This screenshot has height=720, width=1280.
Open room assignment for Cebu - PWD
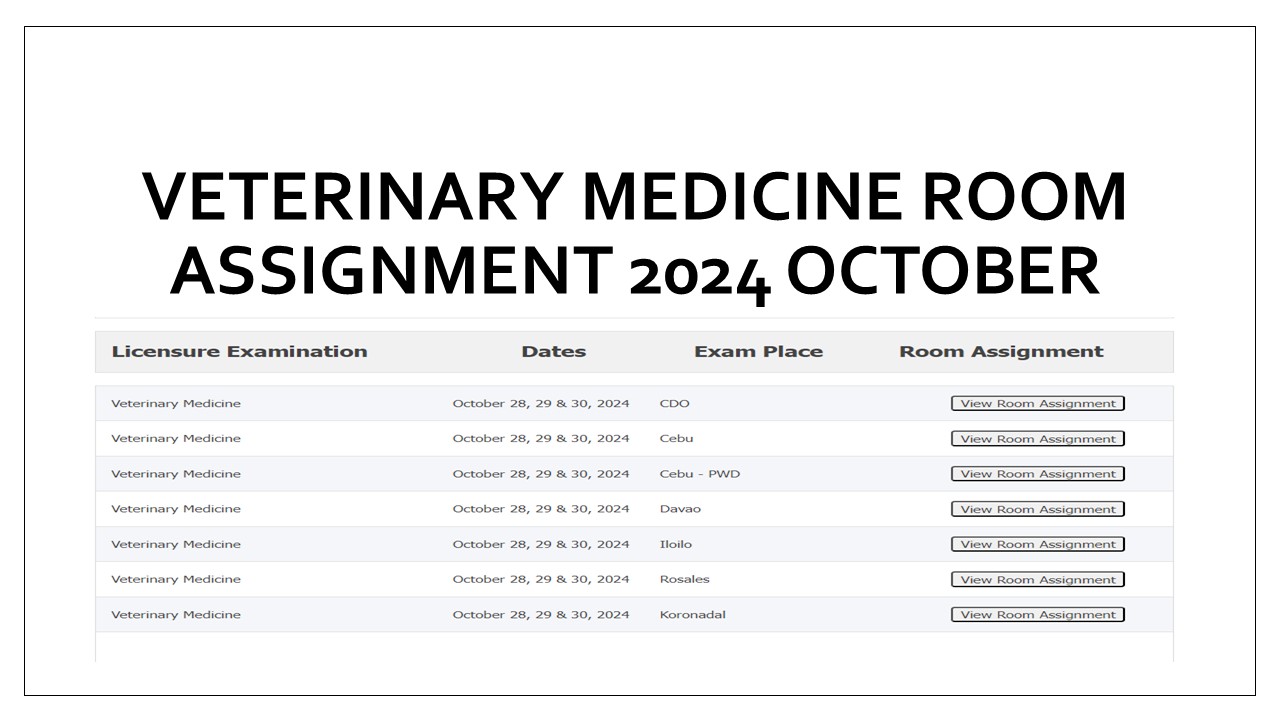pos(1037,473)
